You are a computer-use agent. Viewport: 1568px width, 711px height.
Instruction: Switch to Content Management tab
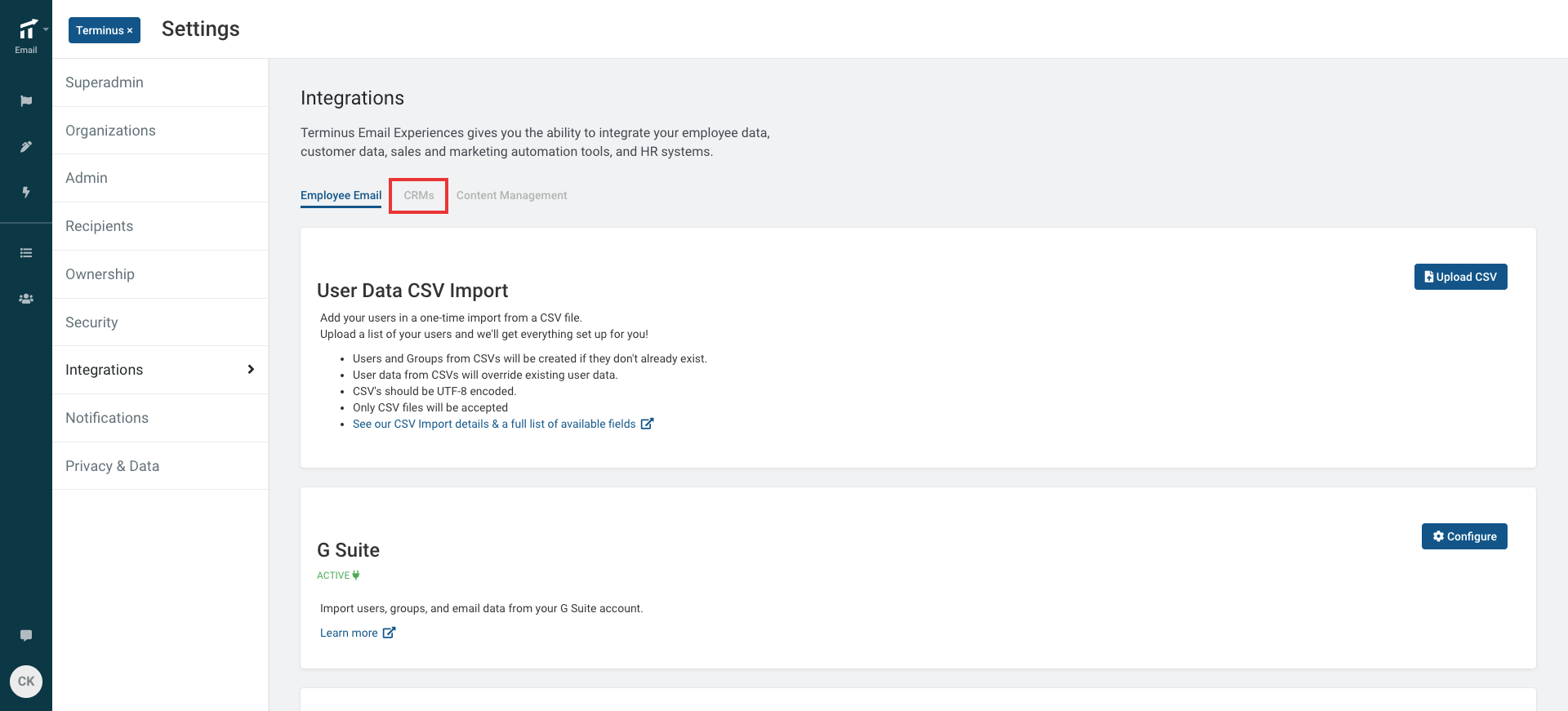tap(511, 195)
